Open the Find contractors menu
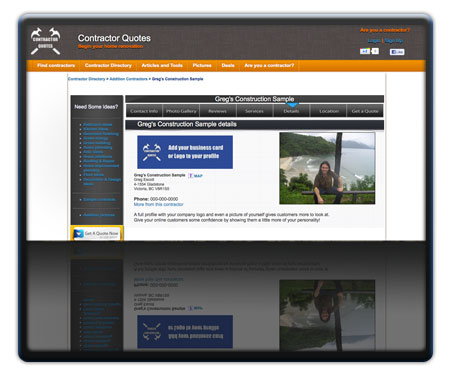Image resolution: width=454 pixels, height=369 pixels. coord(56,65)
